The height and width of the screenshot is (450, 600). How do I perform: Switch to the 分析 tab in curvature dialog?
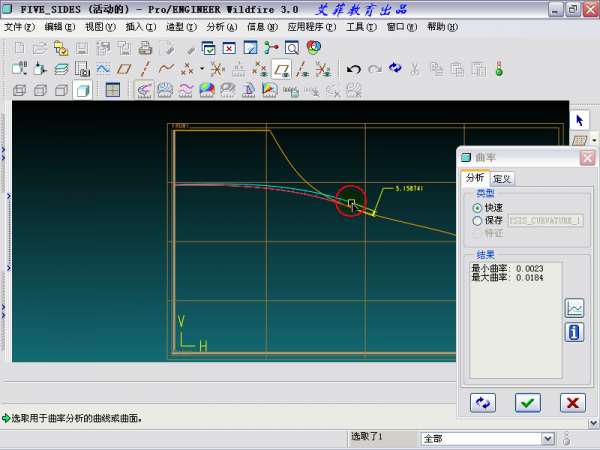click(475, 178)
